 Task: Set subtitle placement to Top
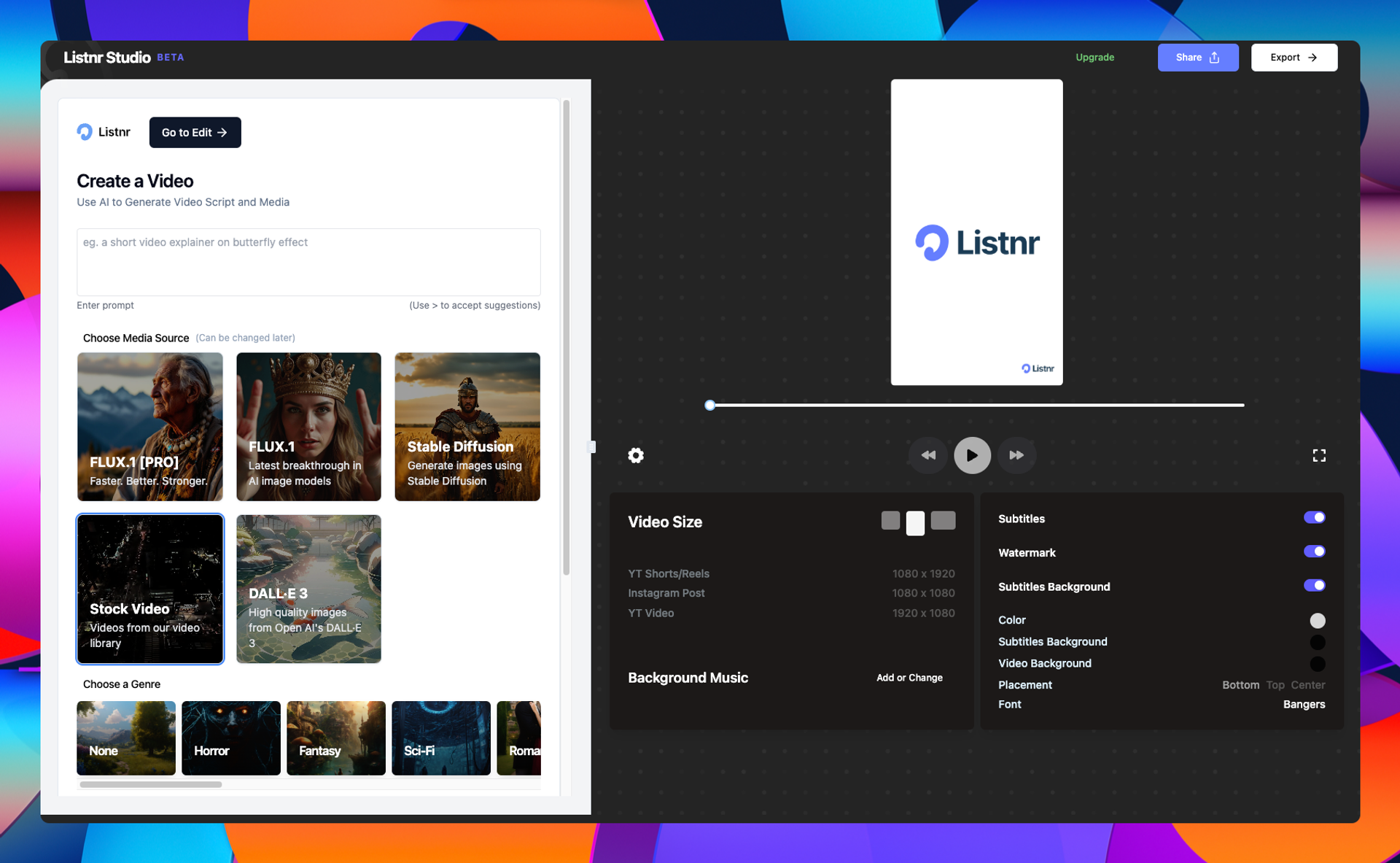point(1275,685)
